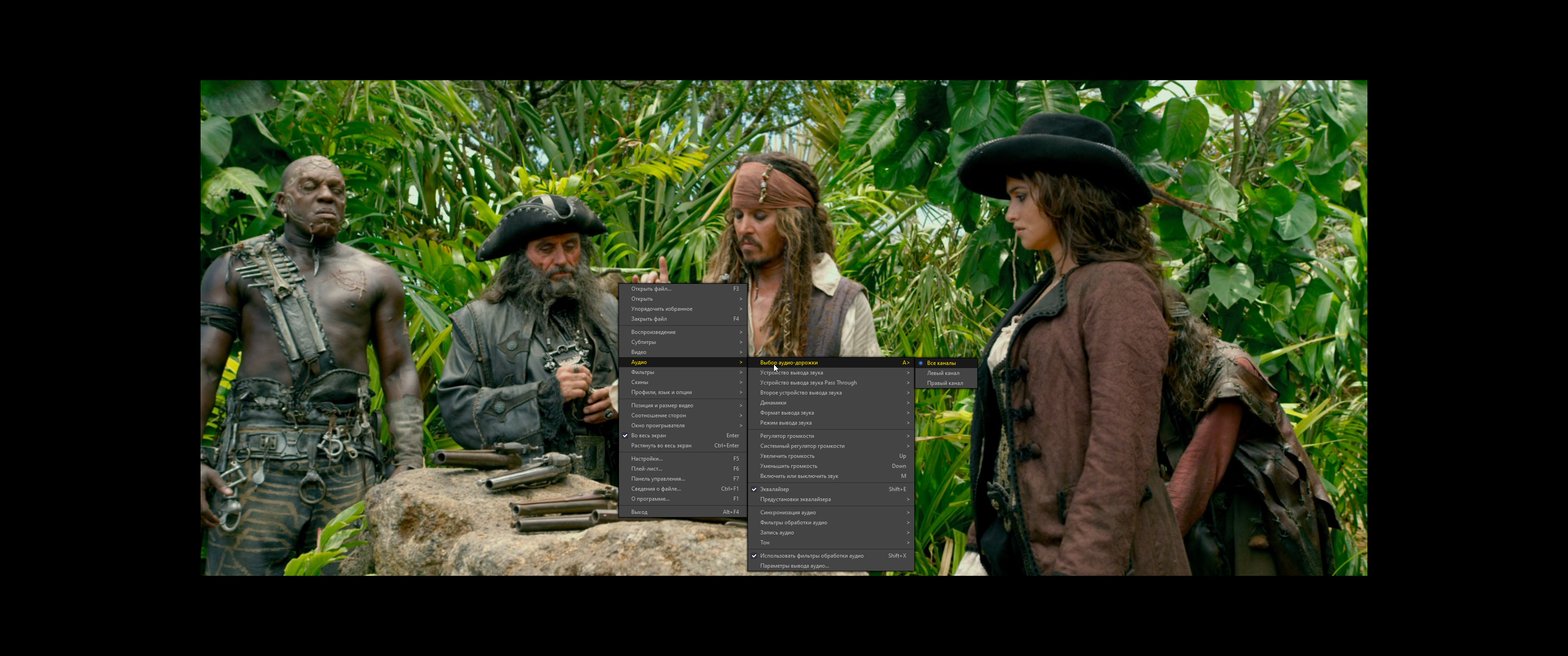Expand the 'Субтитры' submenu

644,342
